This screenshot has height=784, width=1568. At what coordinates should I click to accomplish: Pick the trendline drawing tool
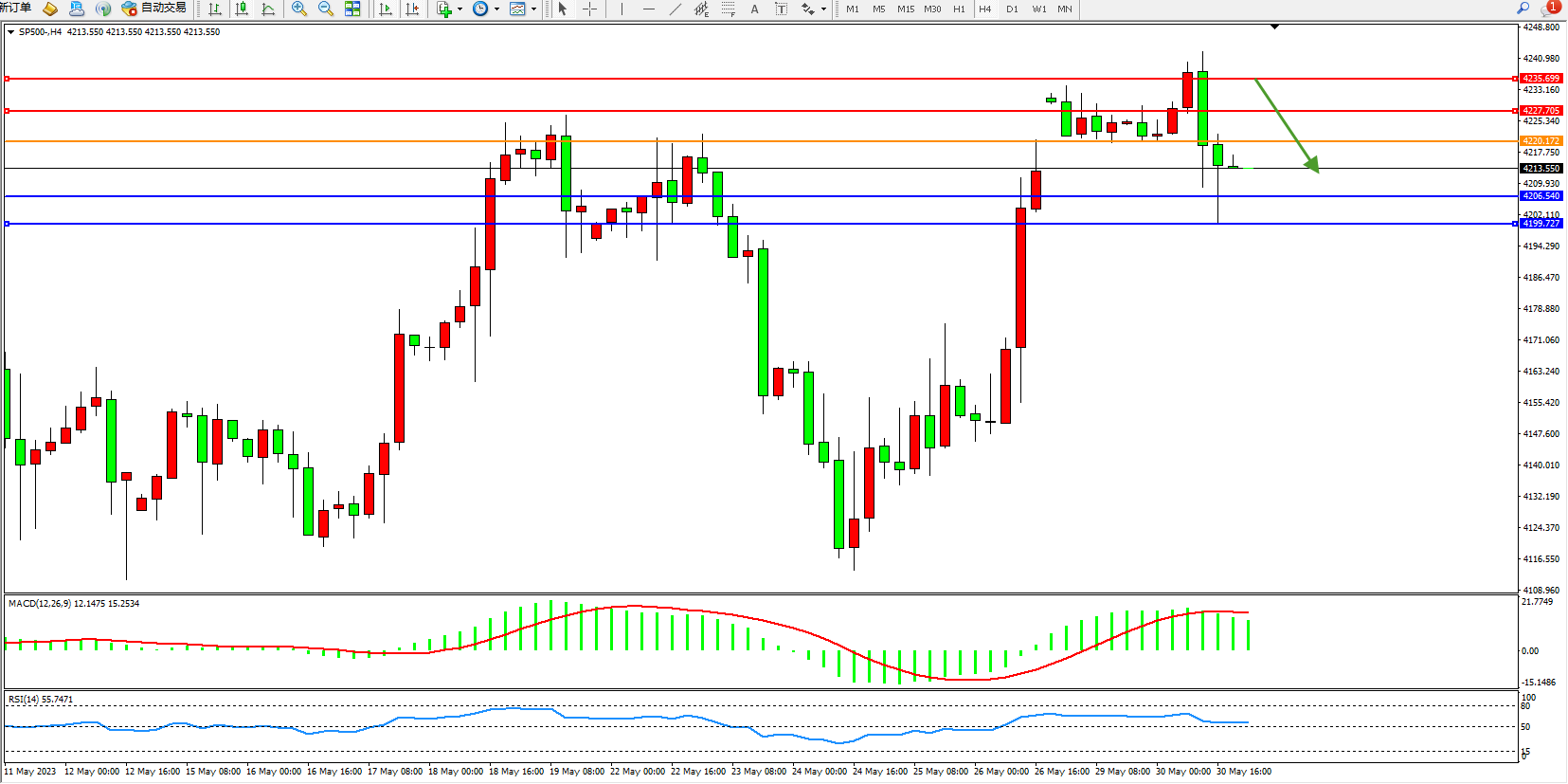675,9
